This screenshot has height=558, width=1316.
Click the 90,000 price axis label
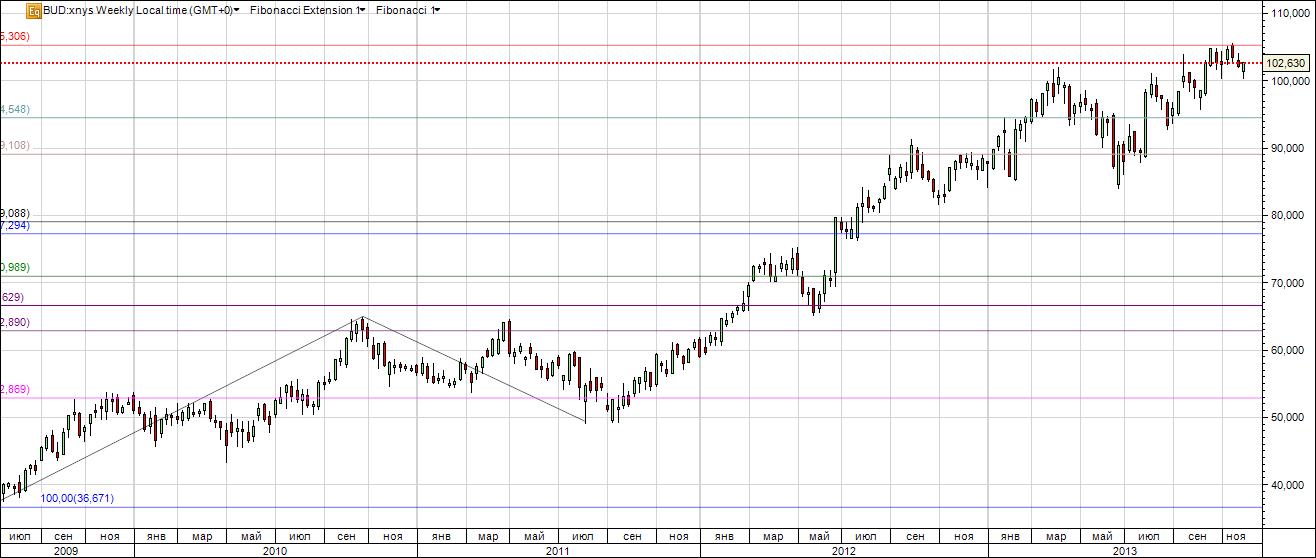coord(1289,148)
